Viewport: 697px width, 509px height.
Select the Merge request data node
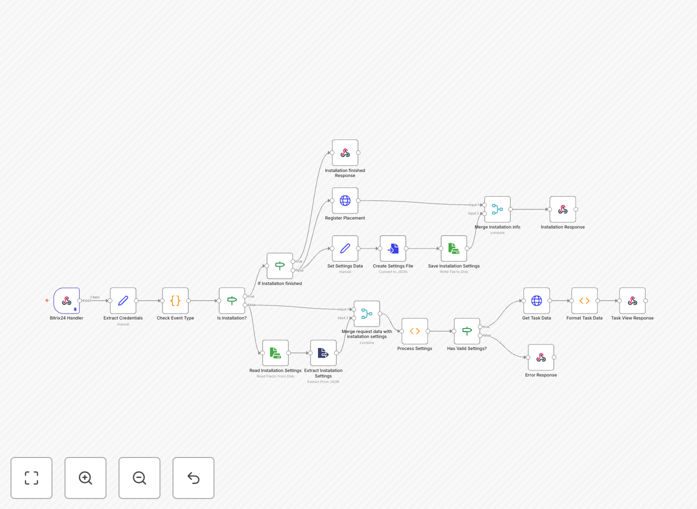(x=367, y=314)
